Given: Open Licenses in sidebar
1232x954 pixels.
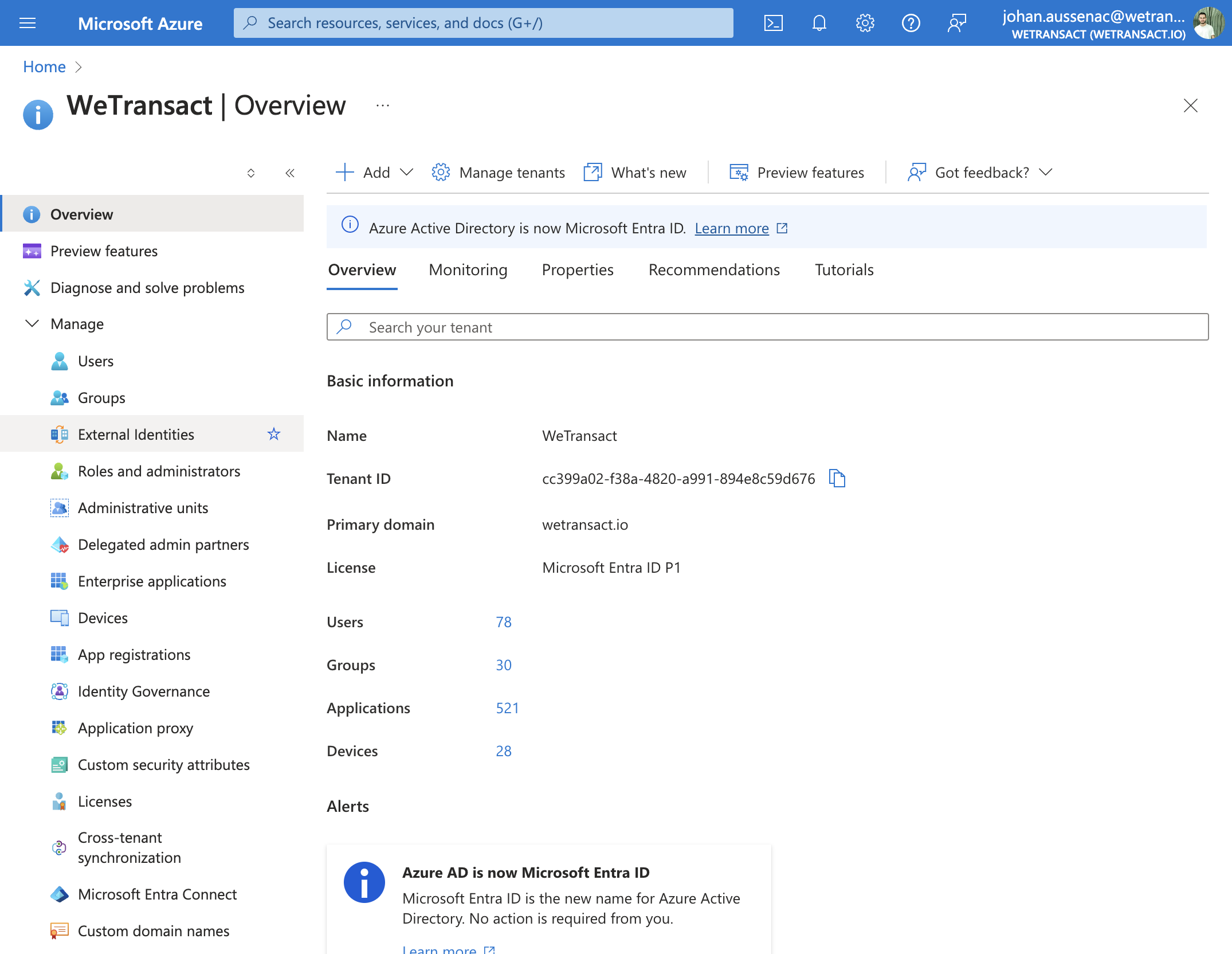Looking at the screenshot, I should tap(152, 801).
